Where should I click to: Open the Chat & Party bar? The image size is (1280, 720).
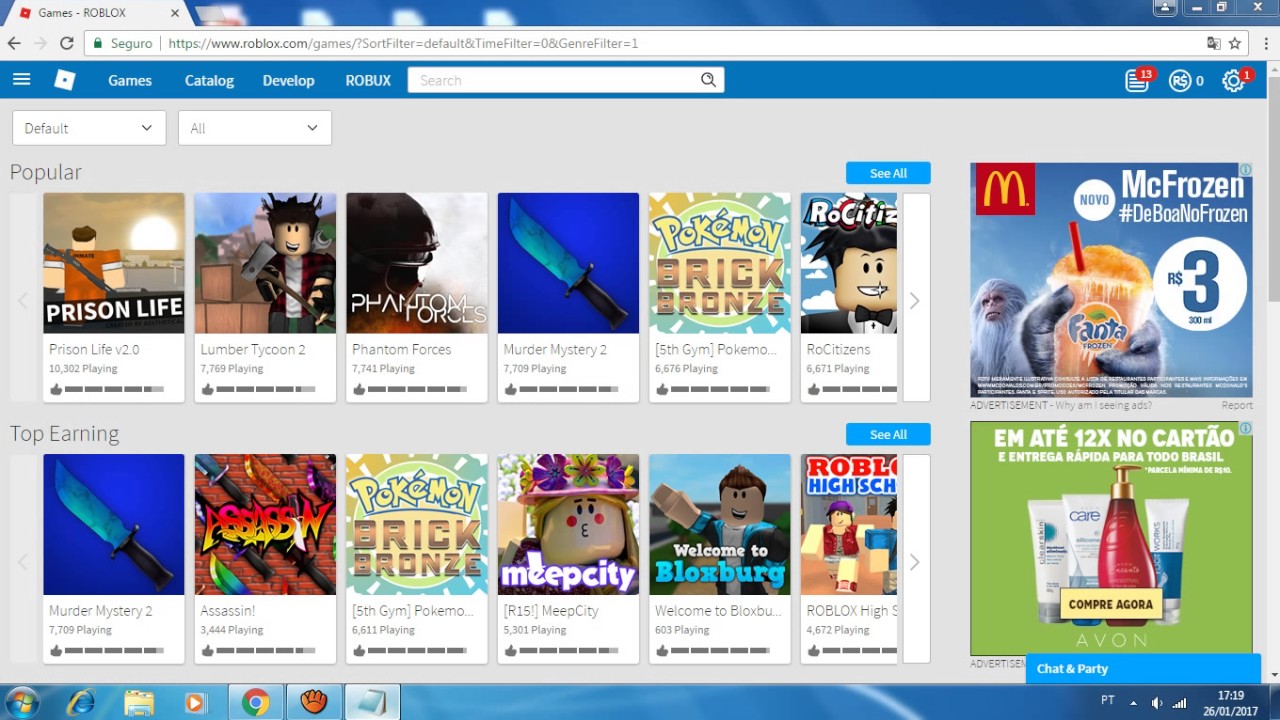click(x=1143, y=669)
